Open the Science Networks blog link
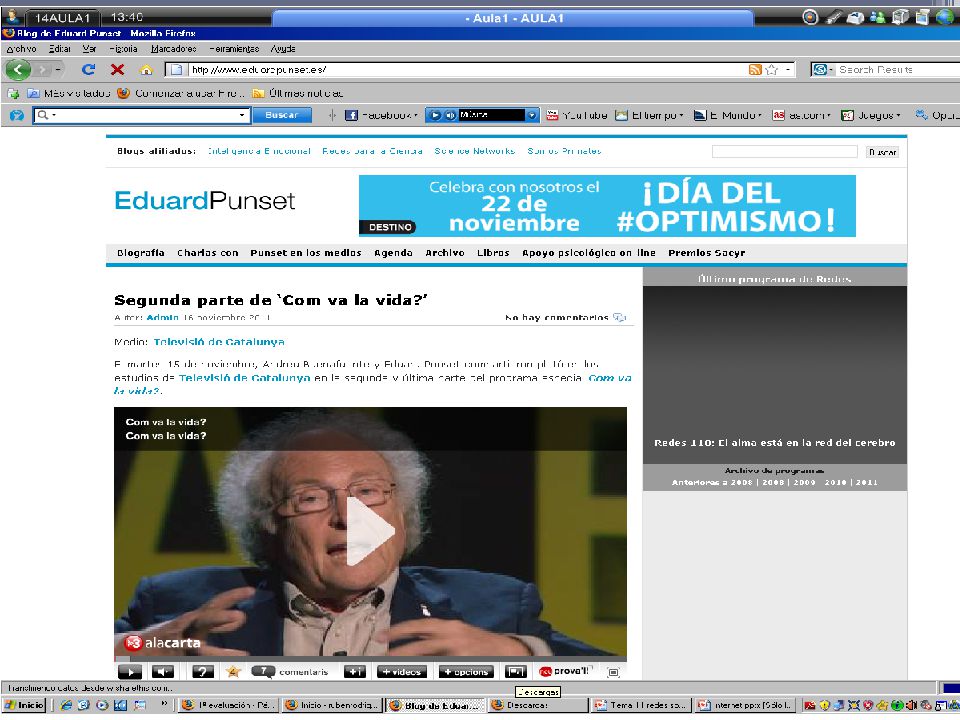Screen dimensions: 960x720 (x=474, y=151)
